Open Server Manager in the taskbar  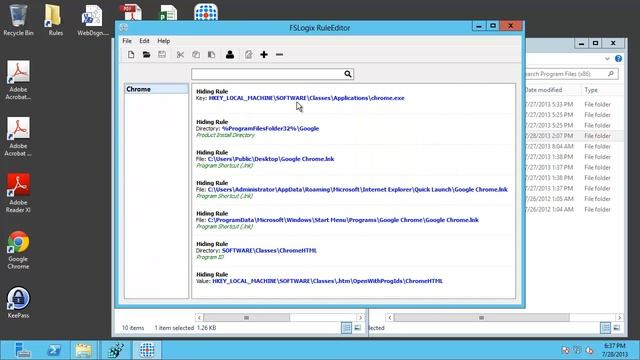22,350
